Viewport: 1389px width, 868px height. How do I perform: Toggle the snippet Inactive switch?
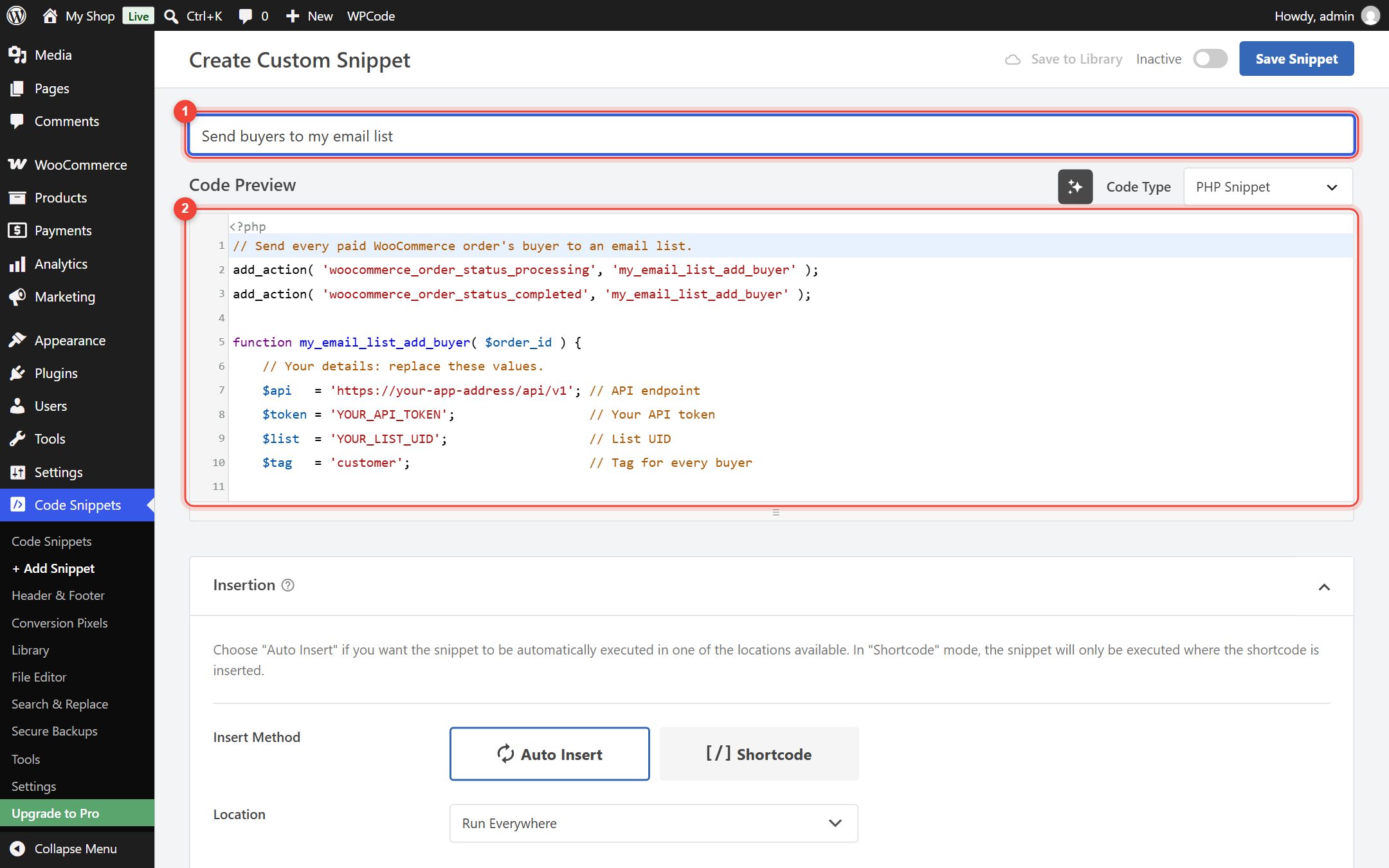point(1210,59)
